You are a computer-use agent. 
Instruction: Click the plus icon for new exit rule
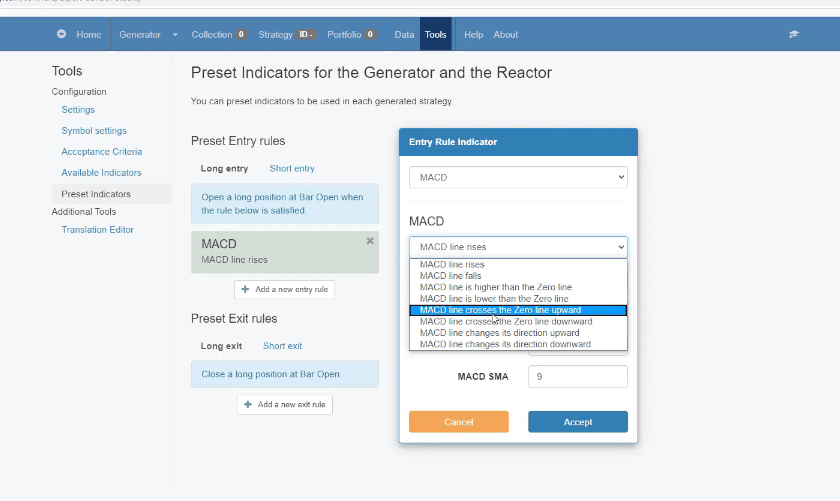point(247,404)
